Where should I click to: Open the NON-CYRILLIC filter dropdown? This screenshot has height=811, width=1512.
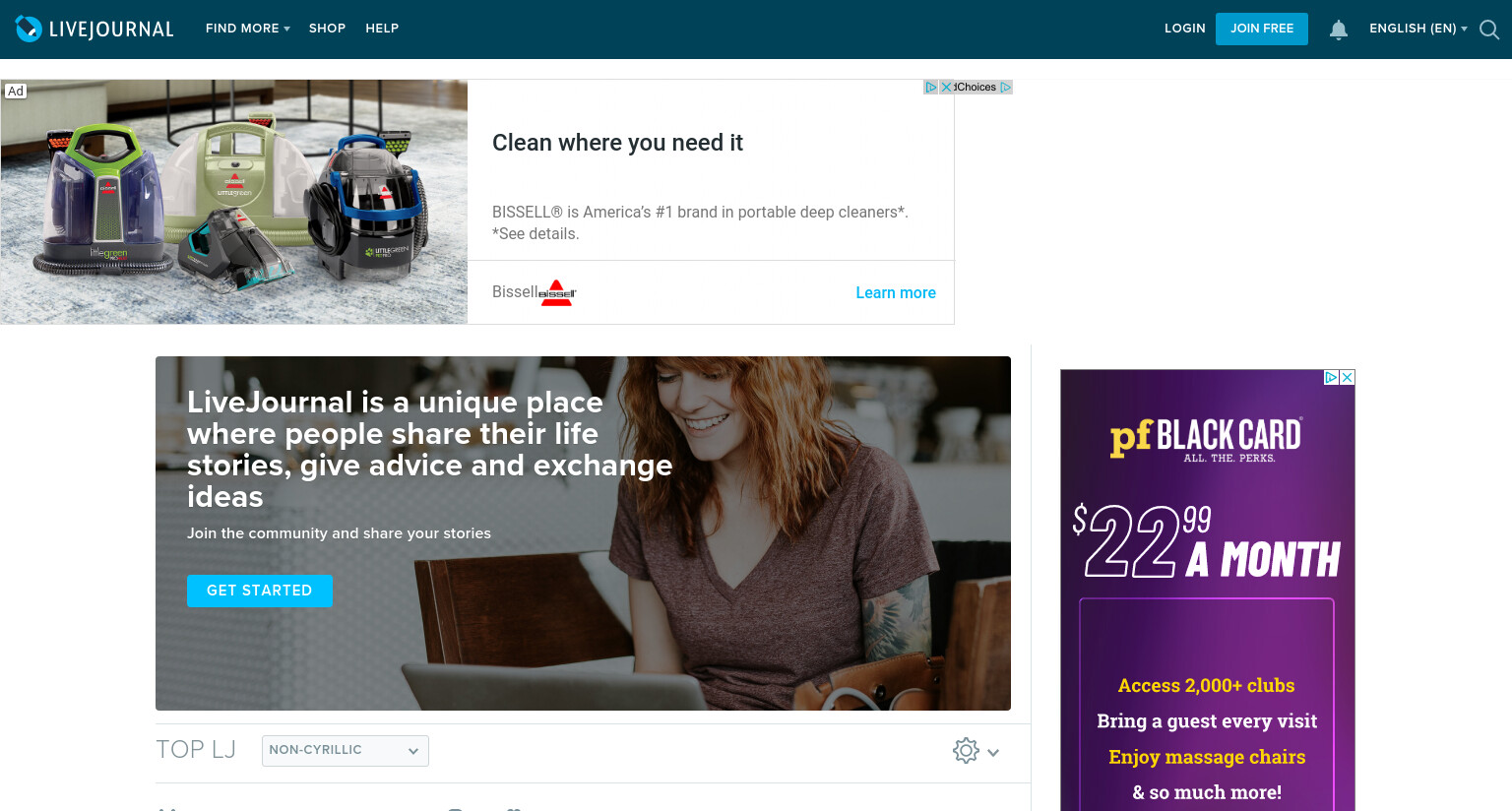[346, 750]
